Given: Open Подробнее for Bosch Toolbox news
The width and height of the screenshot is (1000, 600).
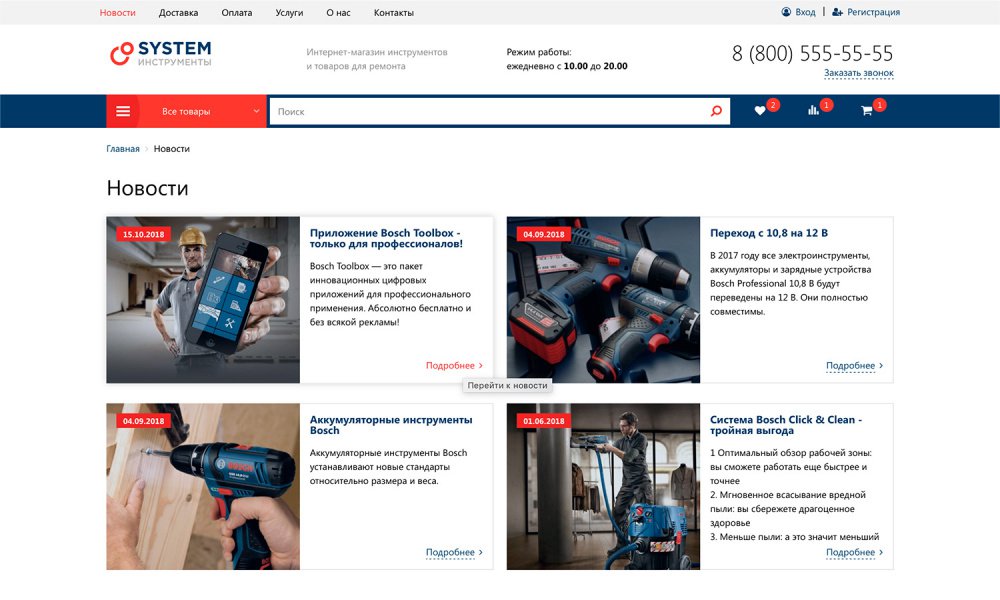Looking at the screenshot, I should (453, 366).
